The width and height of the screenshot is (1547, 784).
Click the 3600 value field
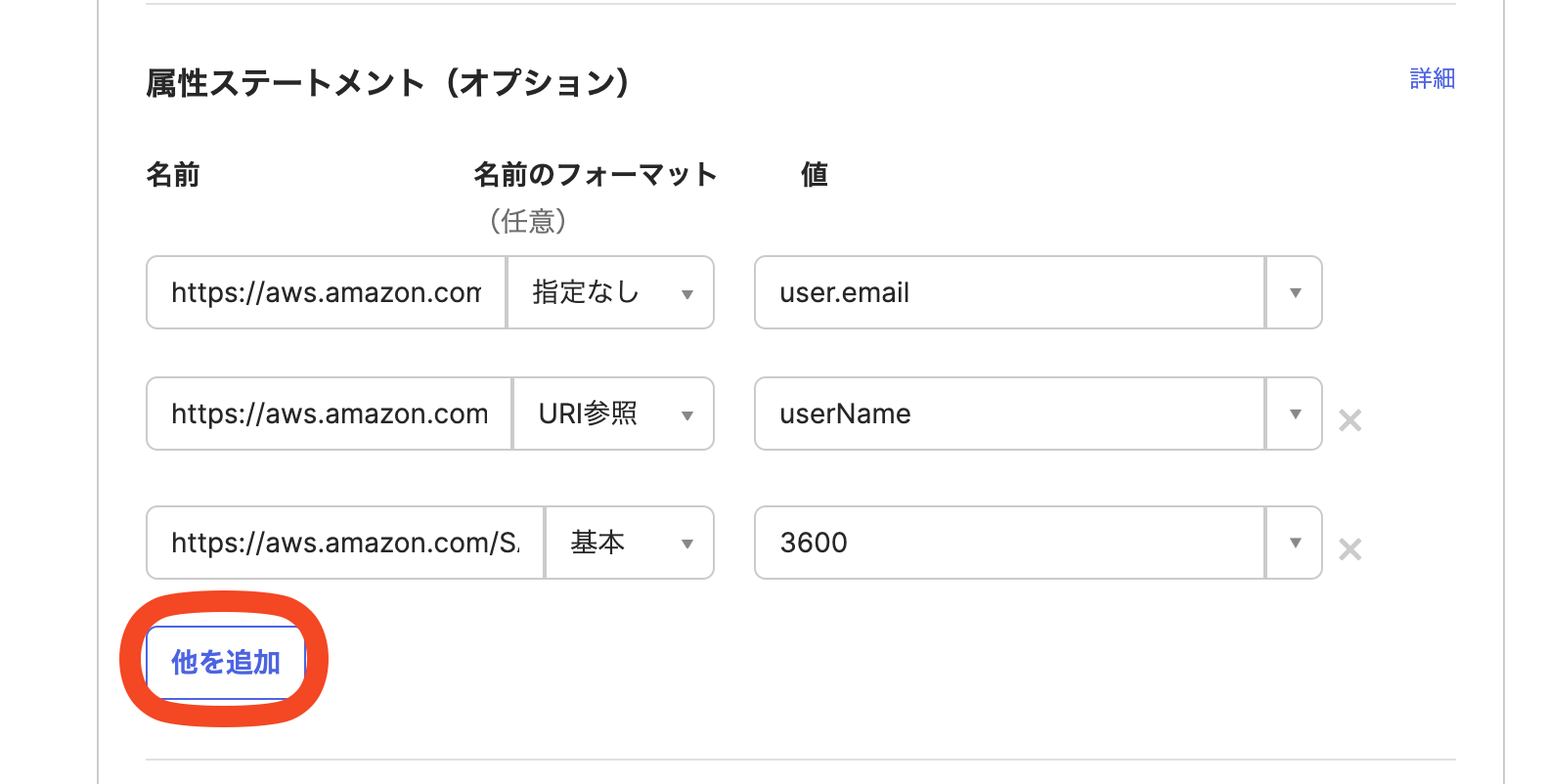pos(1010,543)
